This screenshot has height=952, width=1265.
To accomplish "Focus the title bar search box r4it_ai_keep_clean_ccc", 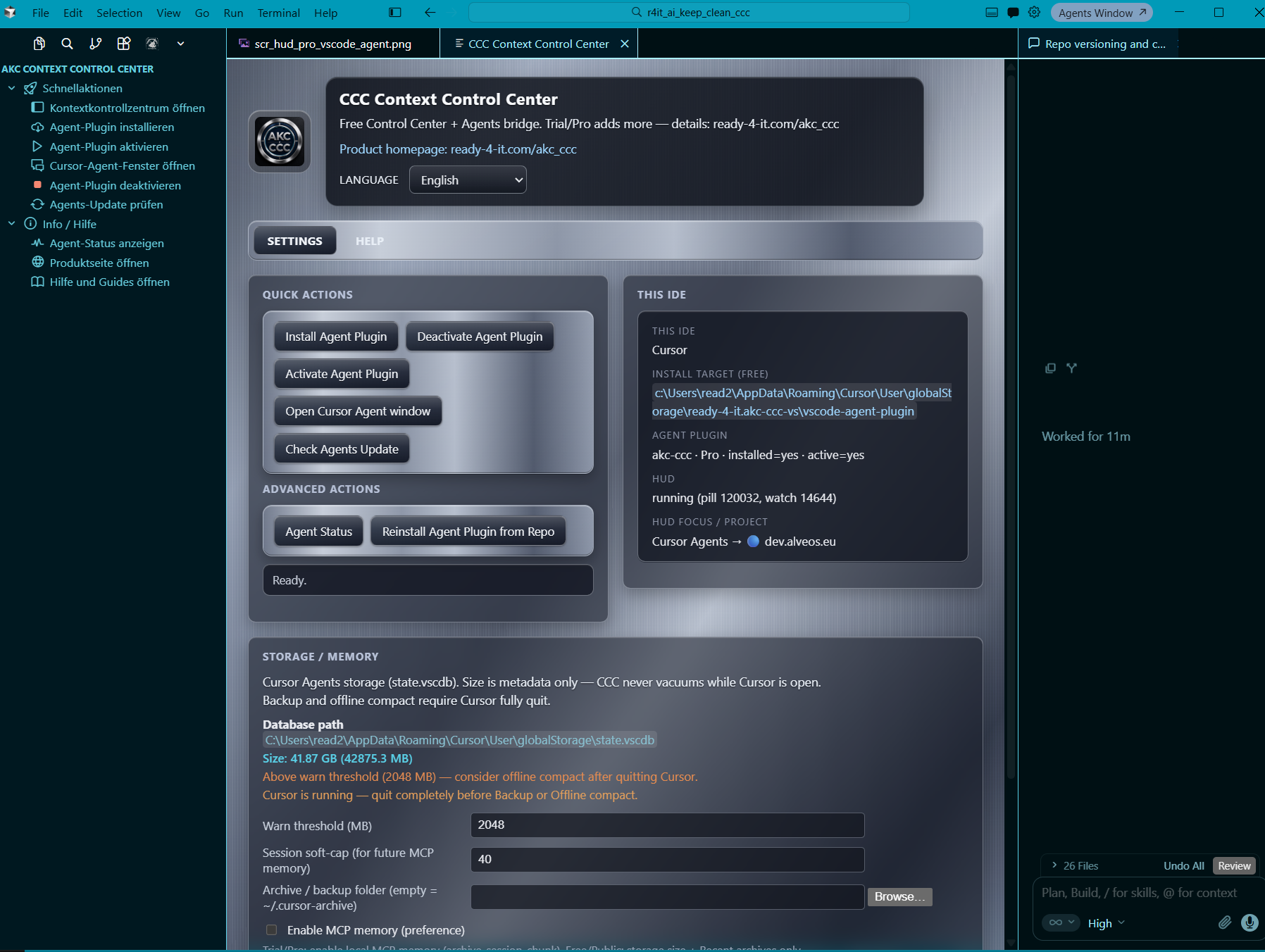I will [x=689, y=13].
